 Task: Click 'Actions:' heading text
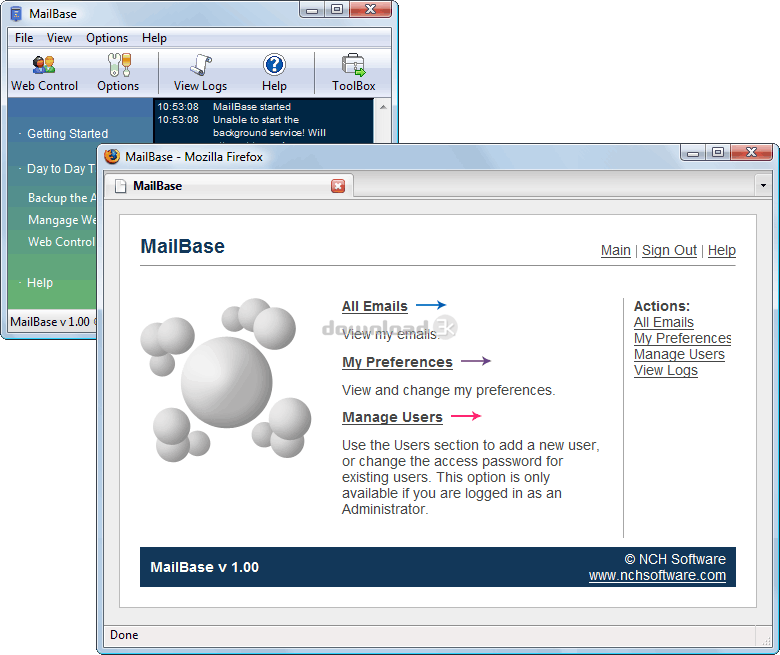[662, 306]
